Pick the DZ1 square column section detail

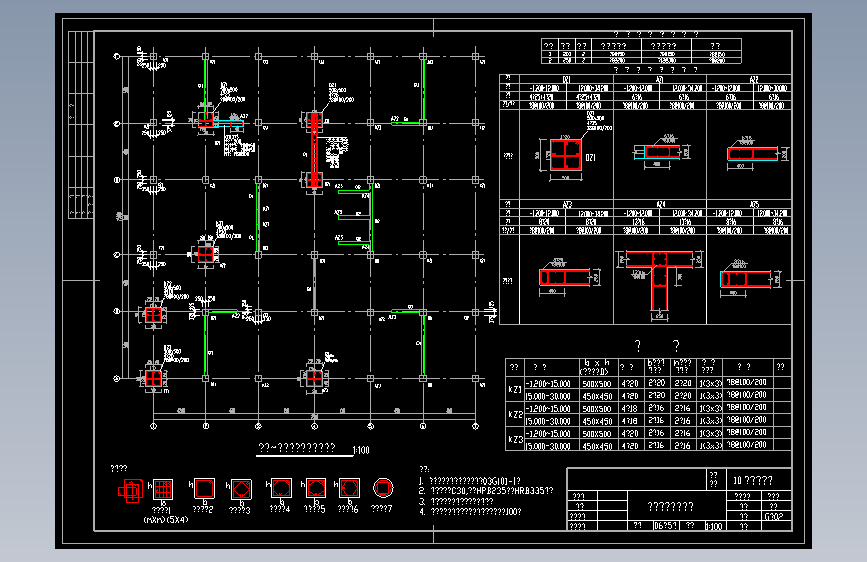566,155
